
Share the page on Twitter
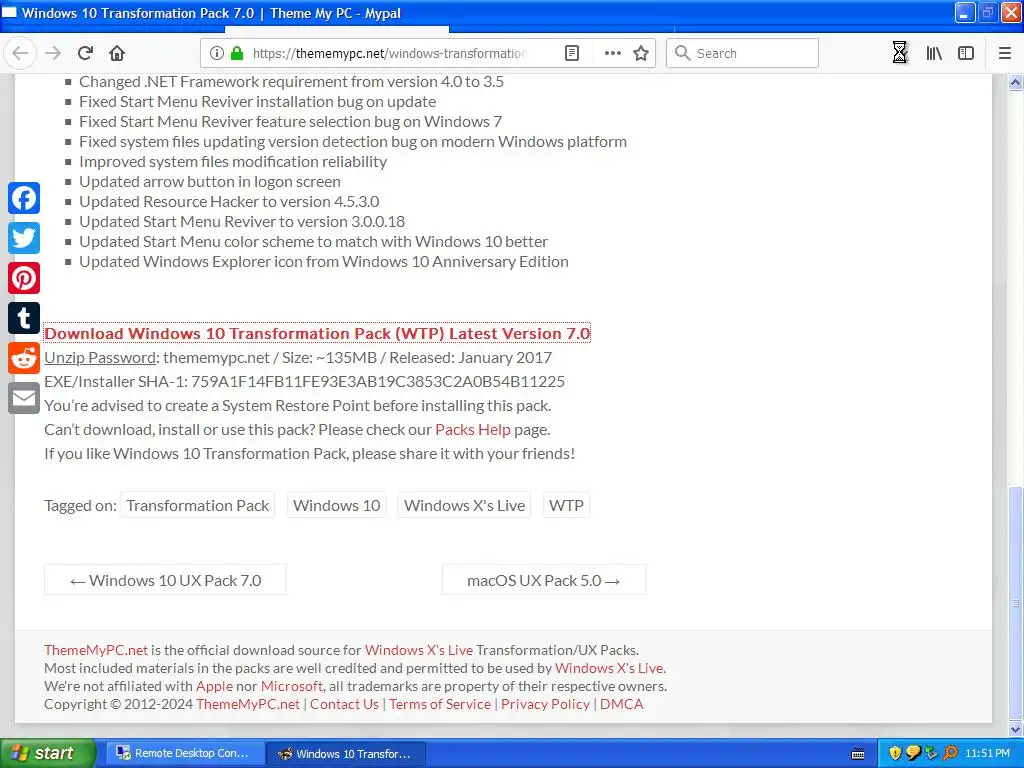pyautogui.click(x=24, y=238)
